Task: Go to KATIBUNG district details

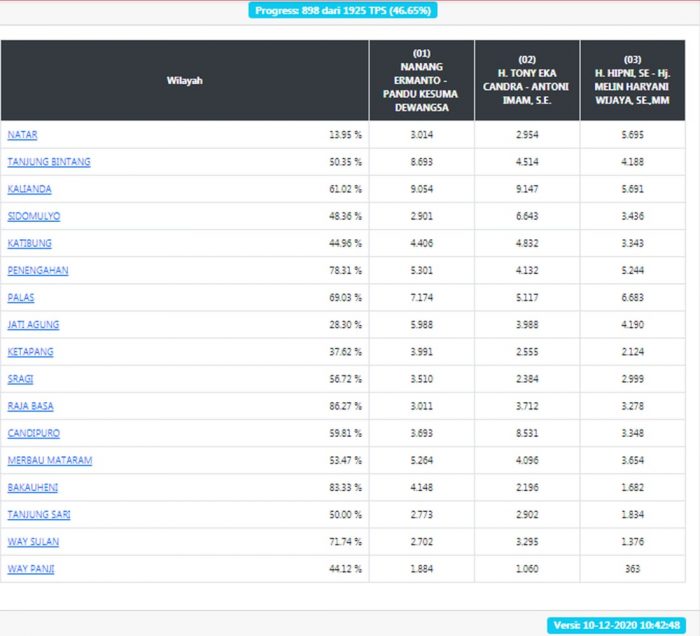Action: click(x=29, y=243)
